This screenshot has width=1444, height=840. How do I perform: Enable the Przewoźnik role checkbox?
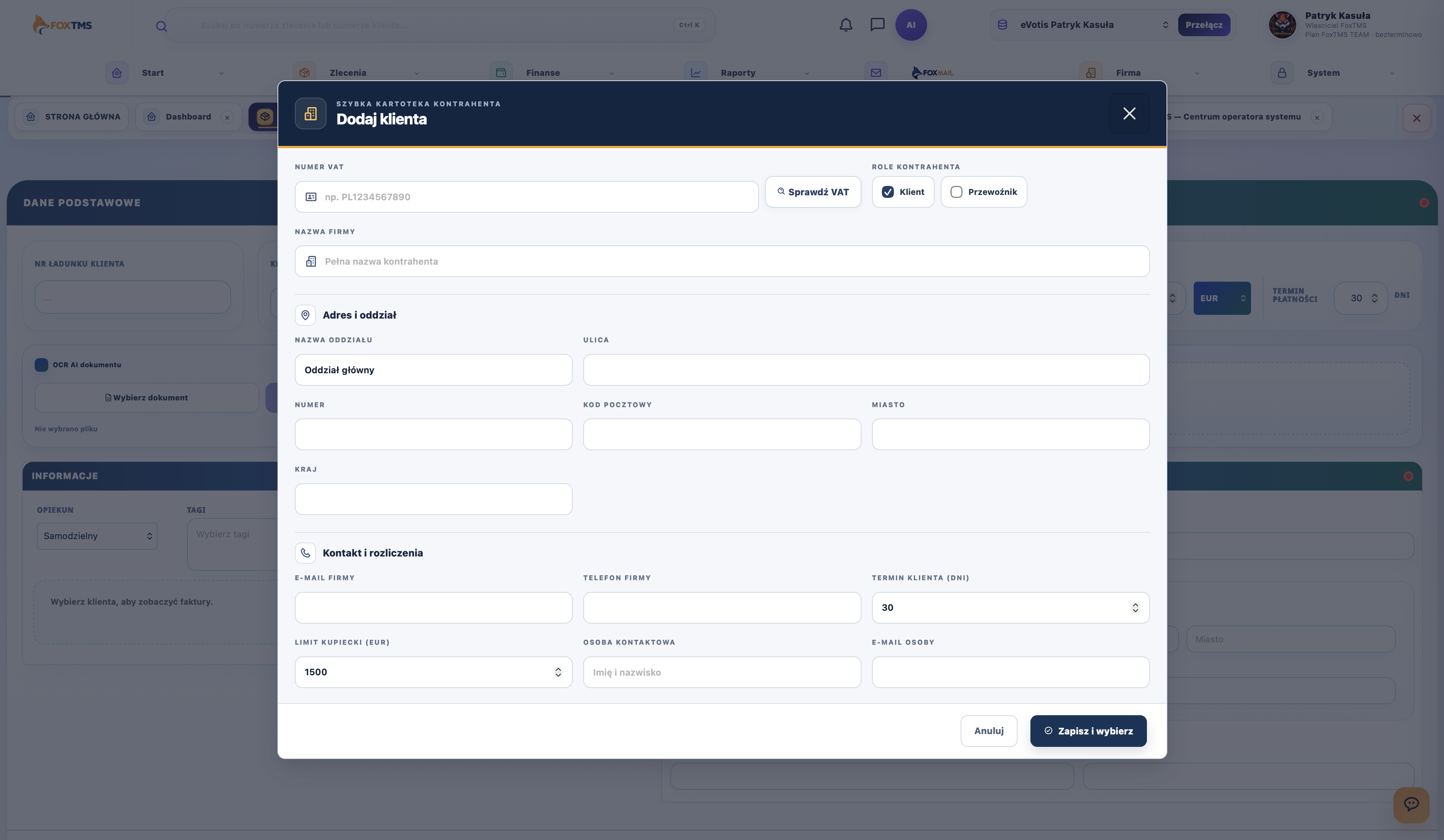[x=957, y=192]
